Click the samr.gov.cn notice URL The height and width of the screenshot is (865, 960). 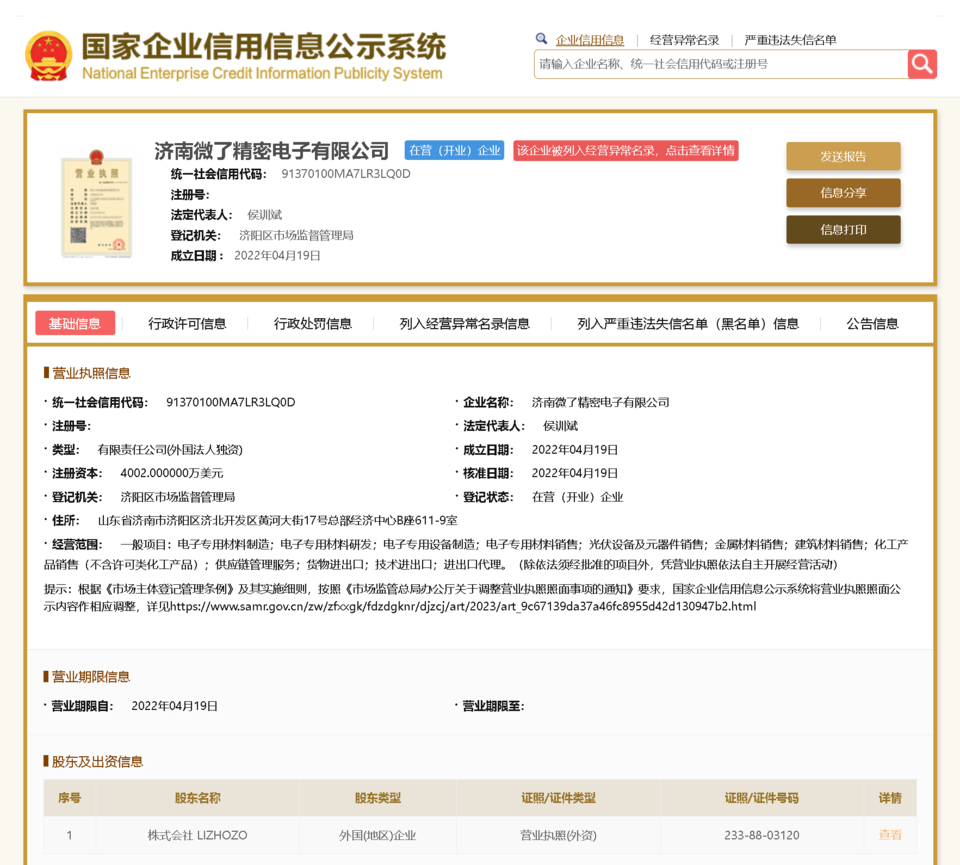coord(463,606)
